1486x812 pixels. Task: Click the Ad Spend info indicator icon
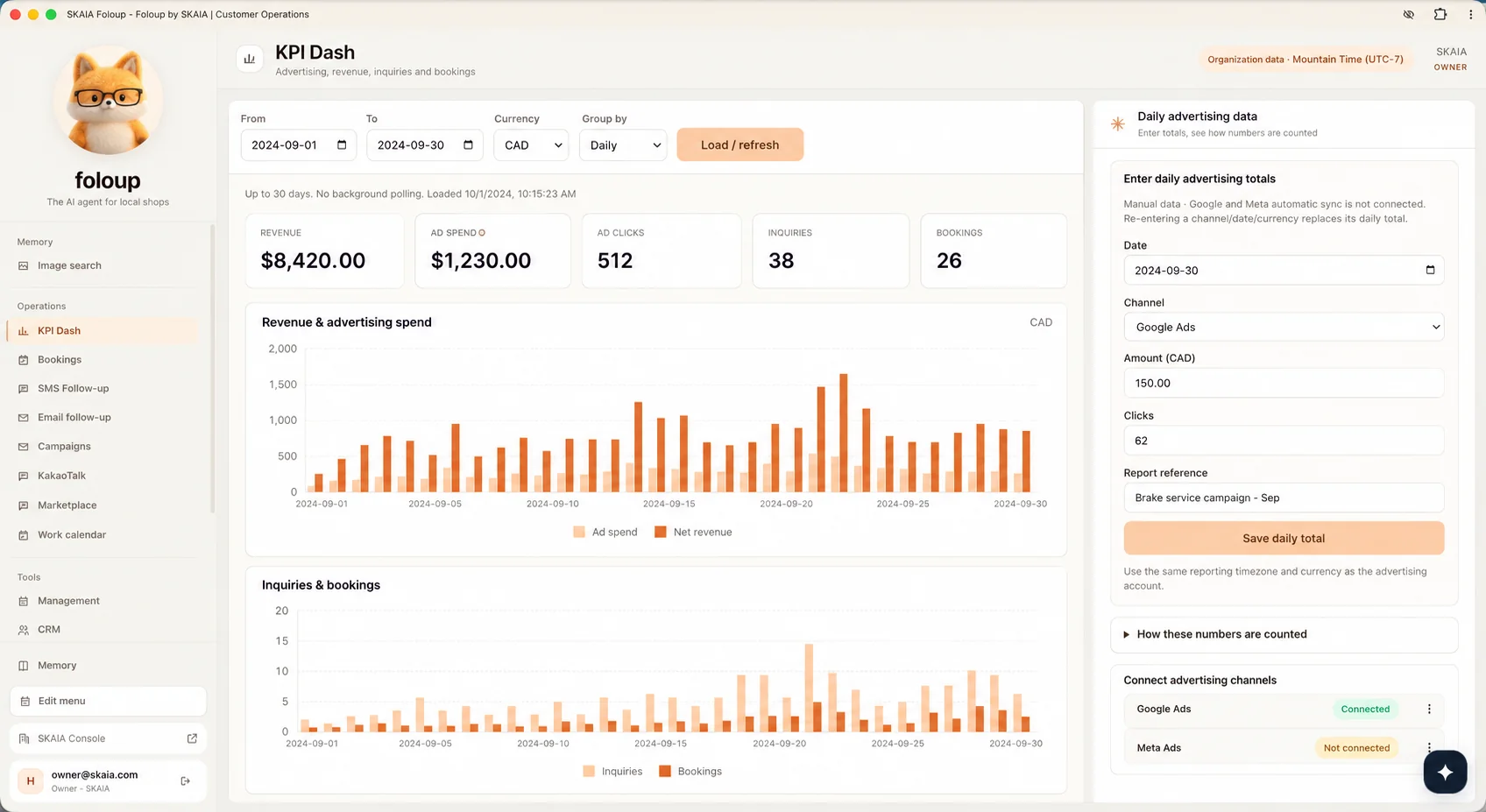click(482, 233)
